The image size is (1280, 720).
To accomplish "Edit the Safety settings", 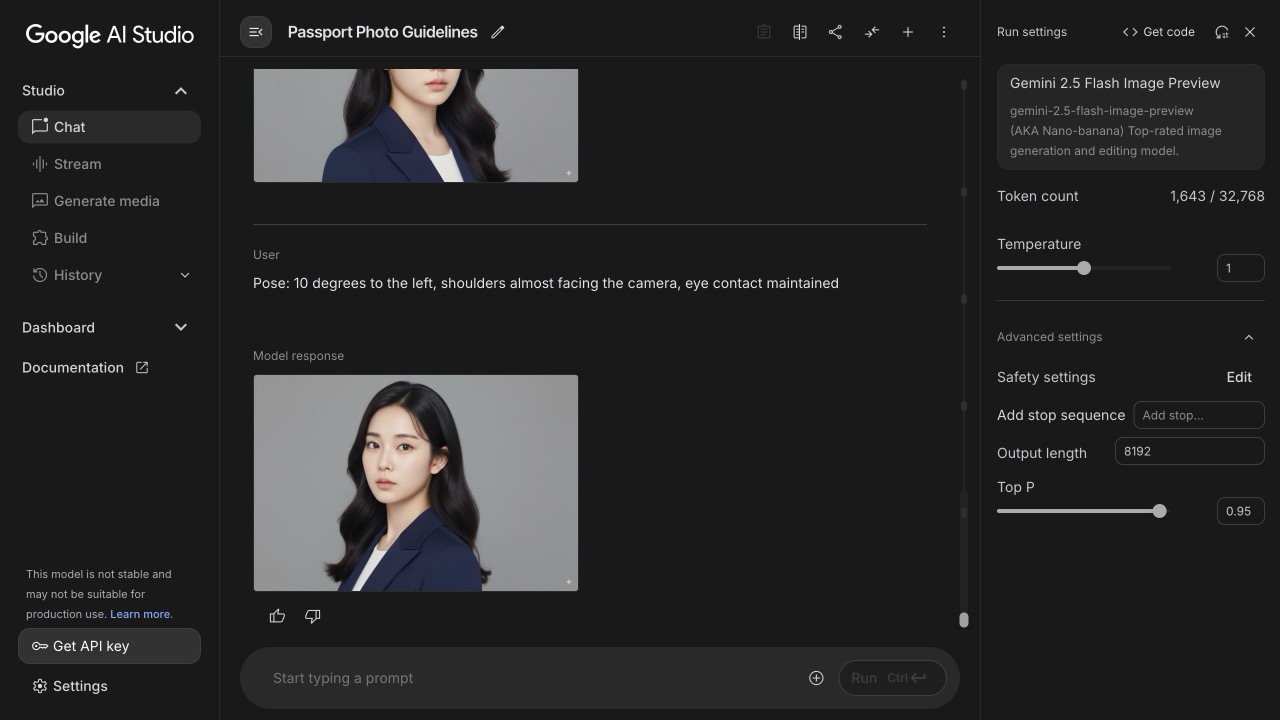I will point(1239,377).
